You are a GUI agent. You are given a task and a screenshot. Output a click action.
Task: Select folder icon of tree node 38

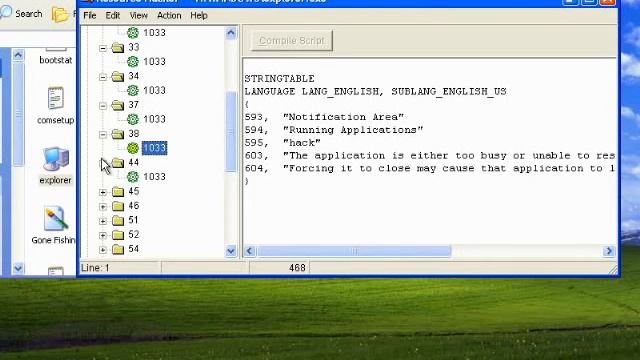pyautogui.click(x=118, y=134)
